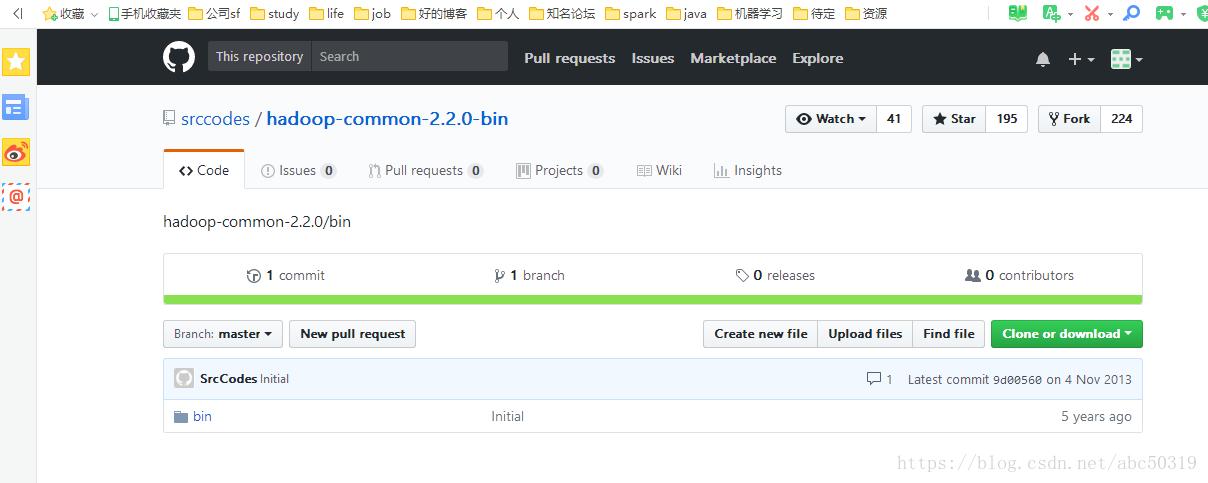Switch to the Wiki tab
1208x483 pixels.
pyautogui.click(x=659, y=171)
